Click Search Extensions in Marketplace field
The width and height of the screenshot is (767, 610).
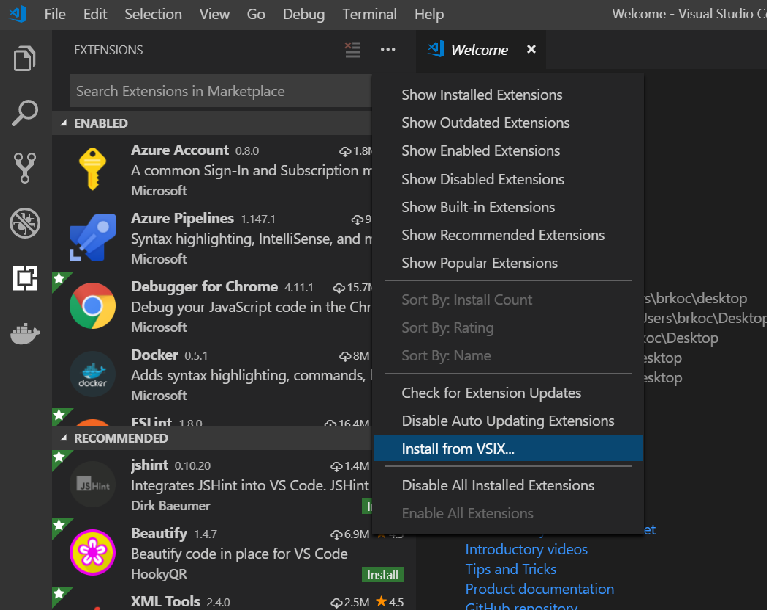[x=221, y=91]
